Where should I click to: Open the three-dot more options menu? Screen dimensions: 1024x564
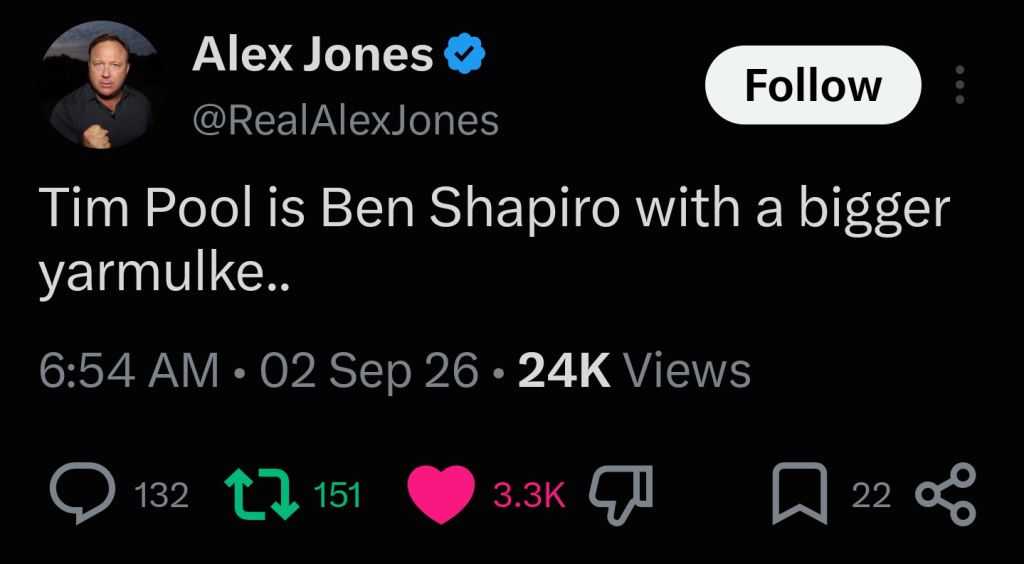point(959,85)
